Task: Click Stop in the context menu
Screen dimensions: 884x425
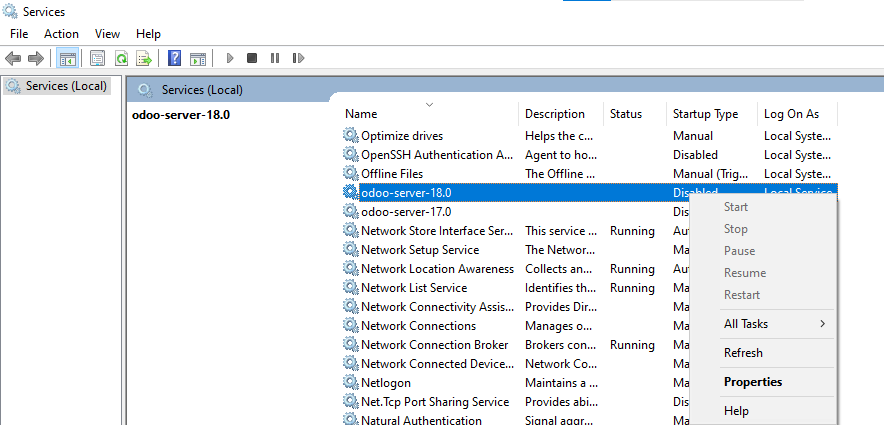Action: point(763,229)
